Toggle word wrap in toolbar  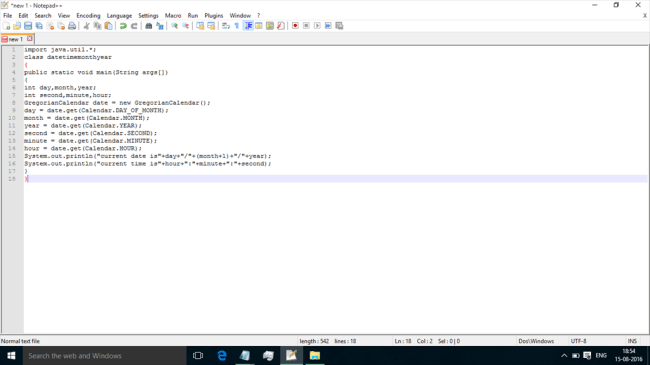pos(226,26)
